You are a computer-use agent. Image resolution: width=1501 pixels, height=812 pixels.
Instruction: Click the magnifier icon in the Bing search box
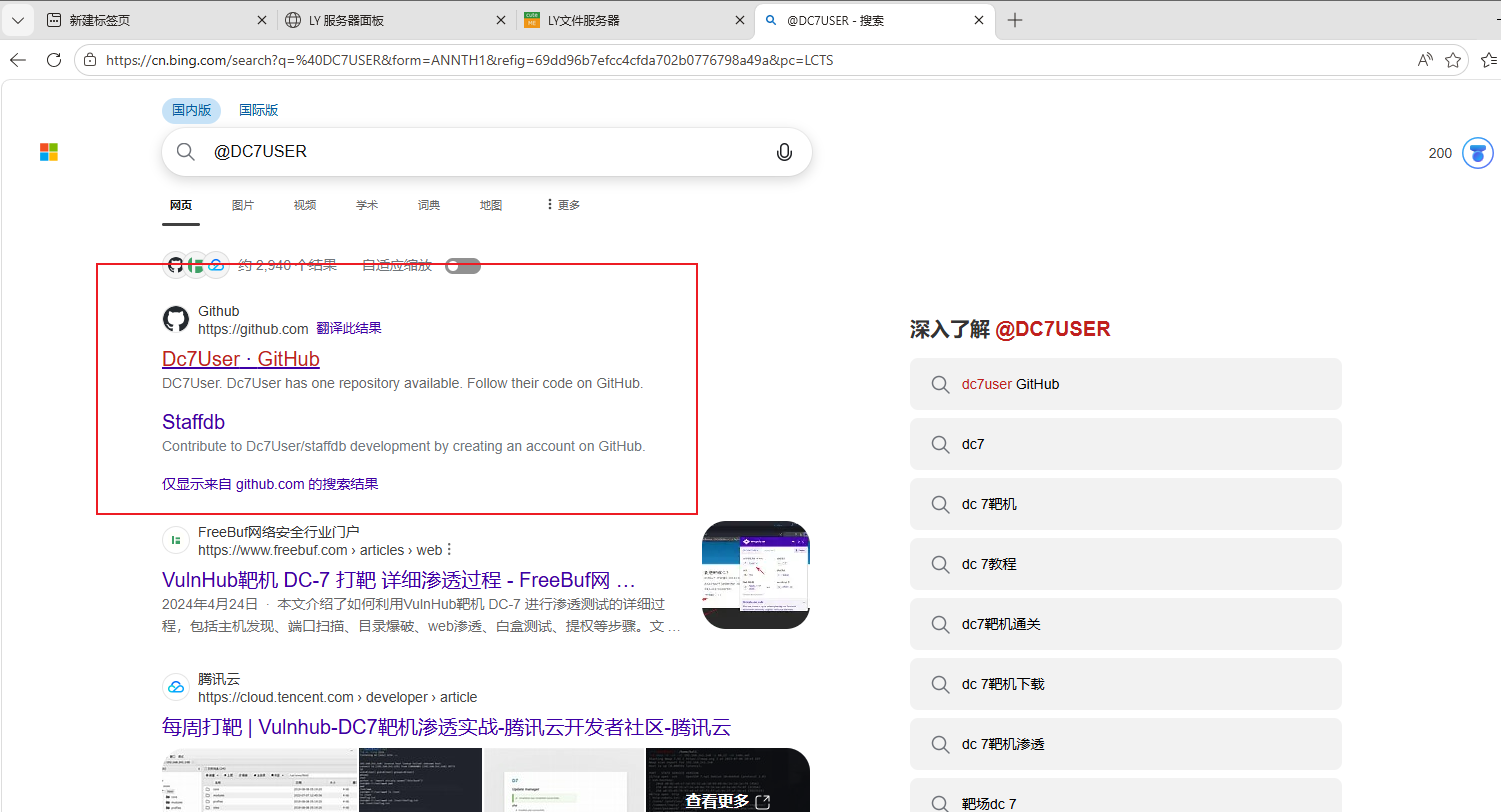186,152
